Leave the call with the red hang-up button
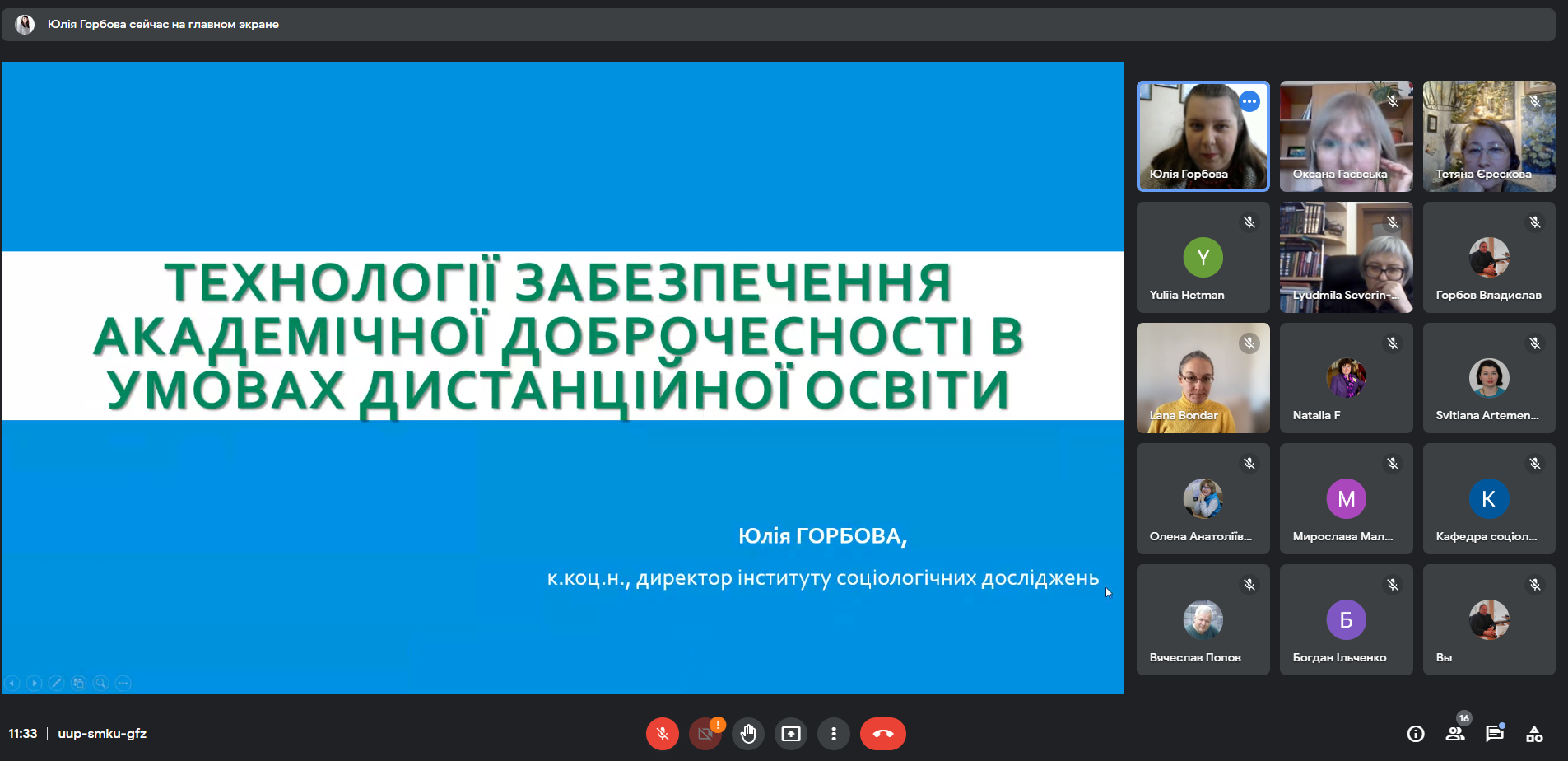The width and height of the screenshot is (1568, 761). click(882, 734)
